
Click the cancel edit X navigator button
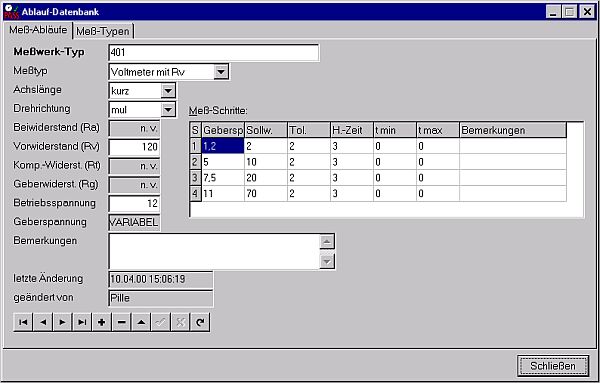coord(180,323)
